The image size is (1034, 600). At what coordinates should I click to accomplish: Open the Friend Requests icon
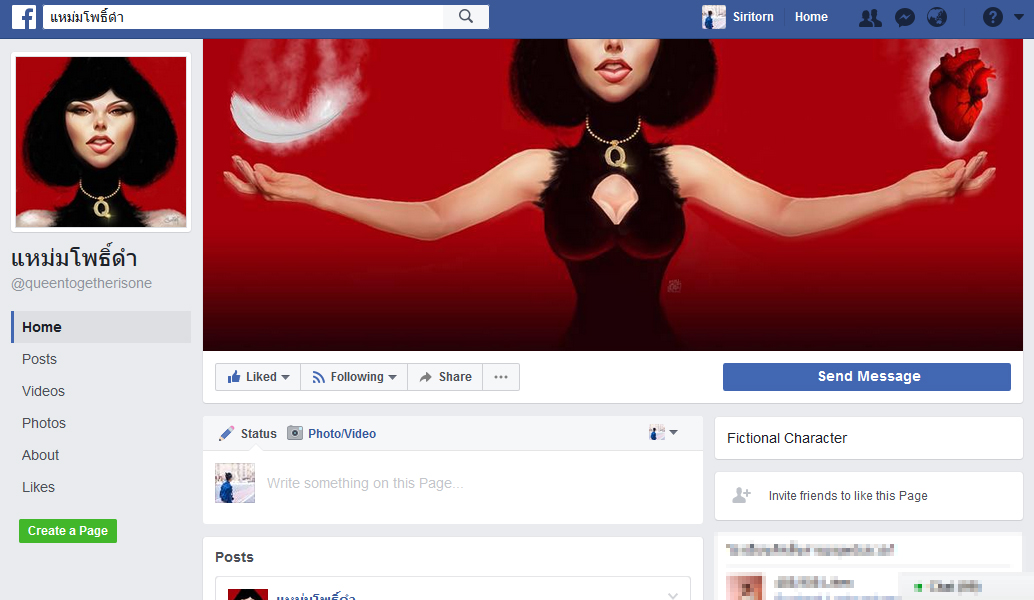(x=870, y=17)
